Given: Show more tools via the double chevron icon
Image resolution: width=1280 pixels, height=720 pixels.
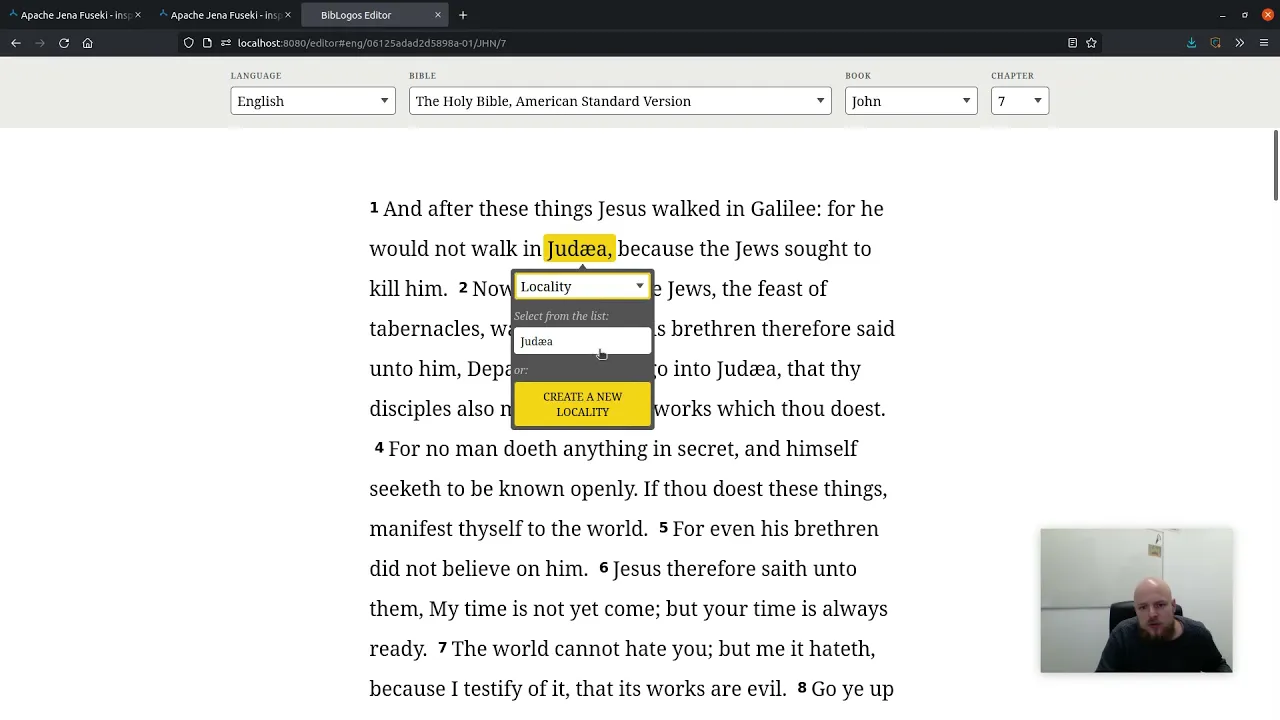Looking at the screenshot, I should pyautogui.click(x=1239, y=43).
